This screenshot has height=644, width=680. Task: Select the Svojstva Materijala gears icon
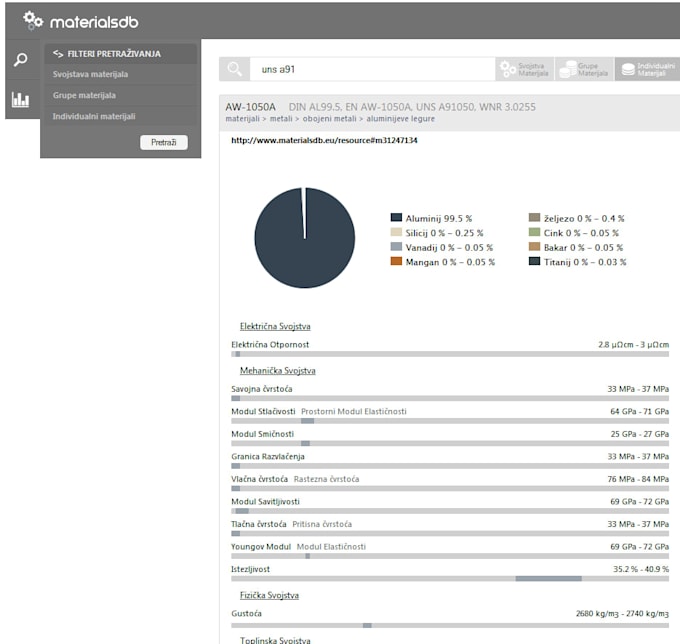[508, 69]
